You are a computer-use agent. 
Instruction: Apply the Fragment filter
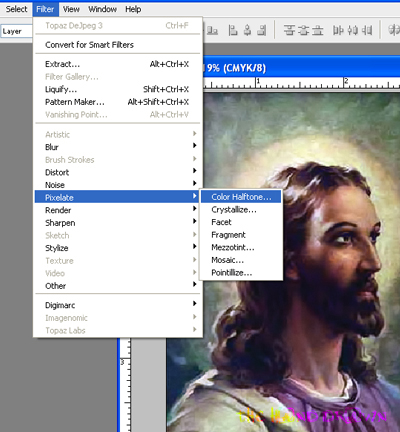[241, 235]
